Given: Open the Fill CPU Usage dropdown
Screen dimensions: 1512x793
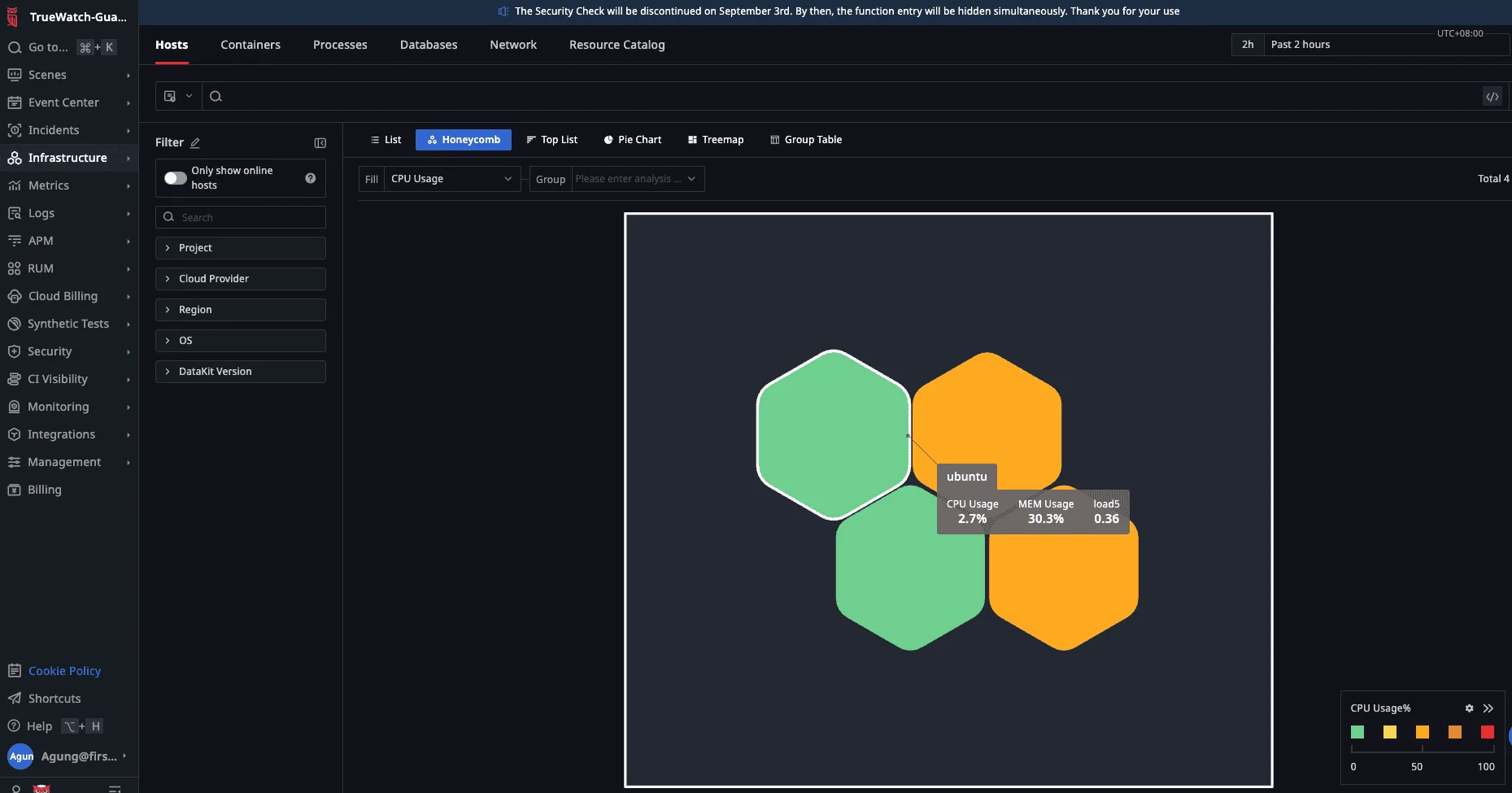Looking at the screenshot, I should (451, 179).
